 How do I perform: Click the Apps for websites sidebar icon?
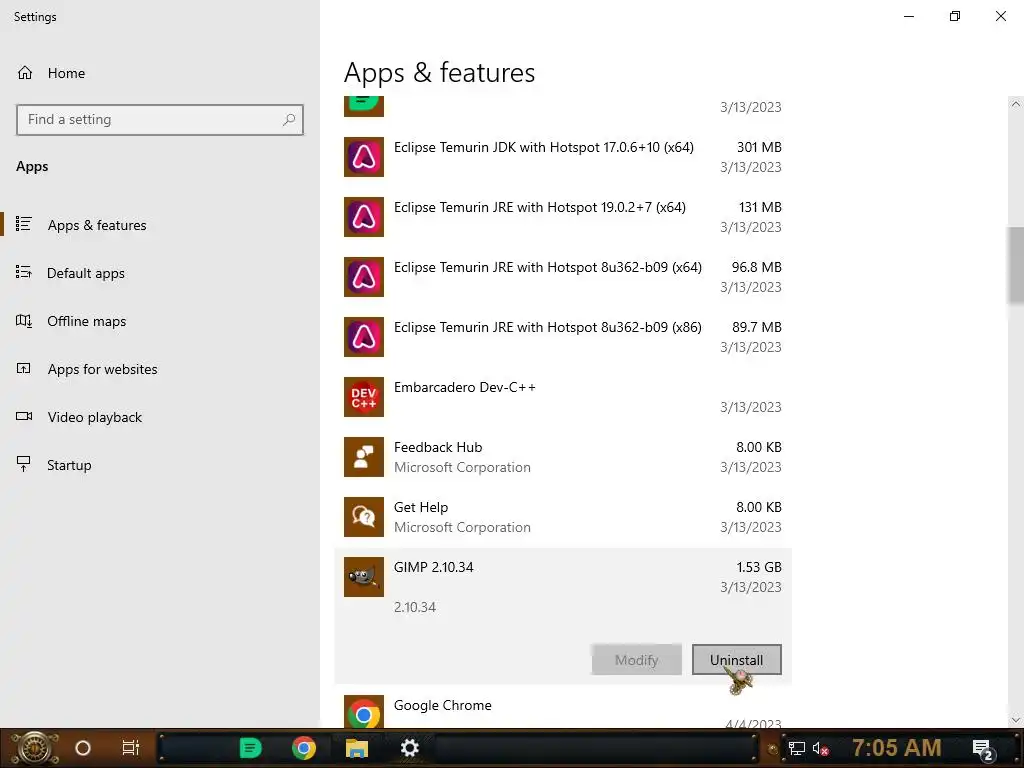click(x=24, y=368)
